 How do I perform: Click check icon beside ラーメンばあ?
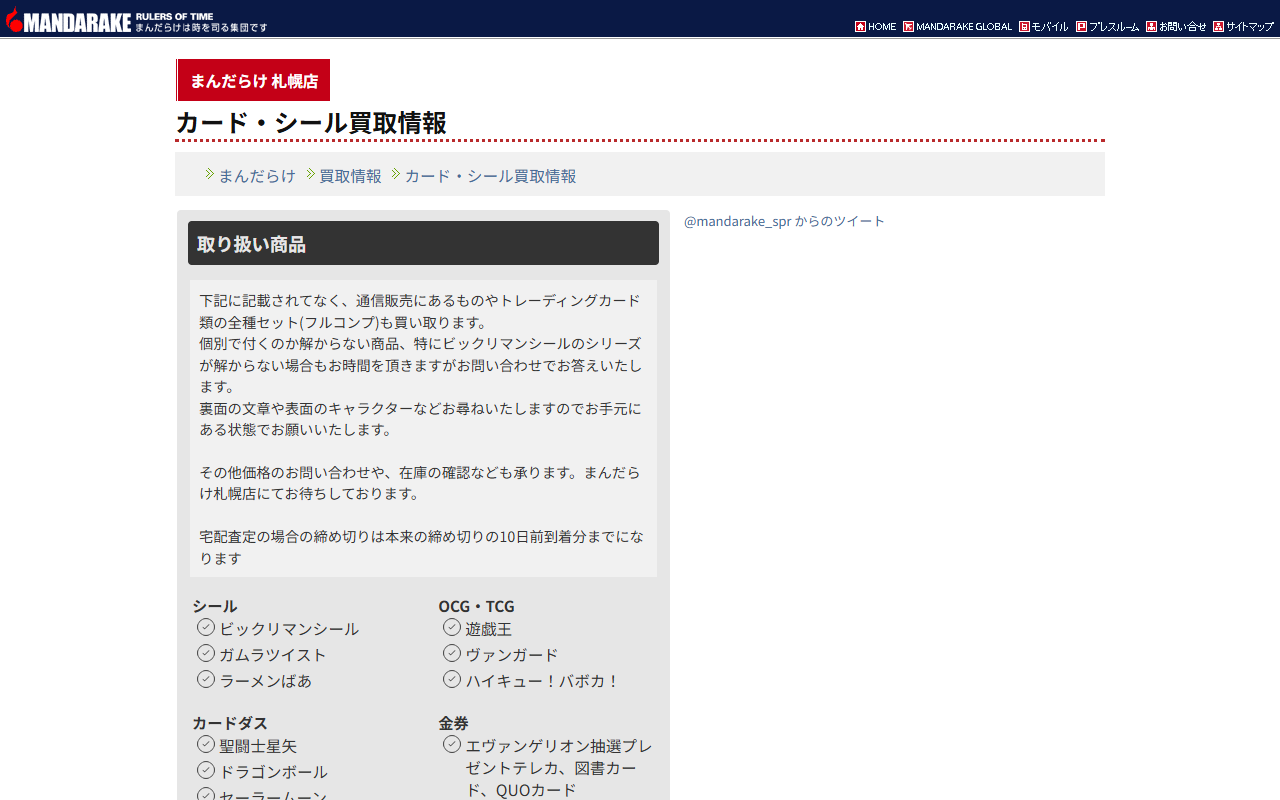[206, 679]
